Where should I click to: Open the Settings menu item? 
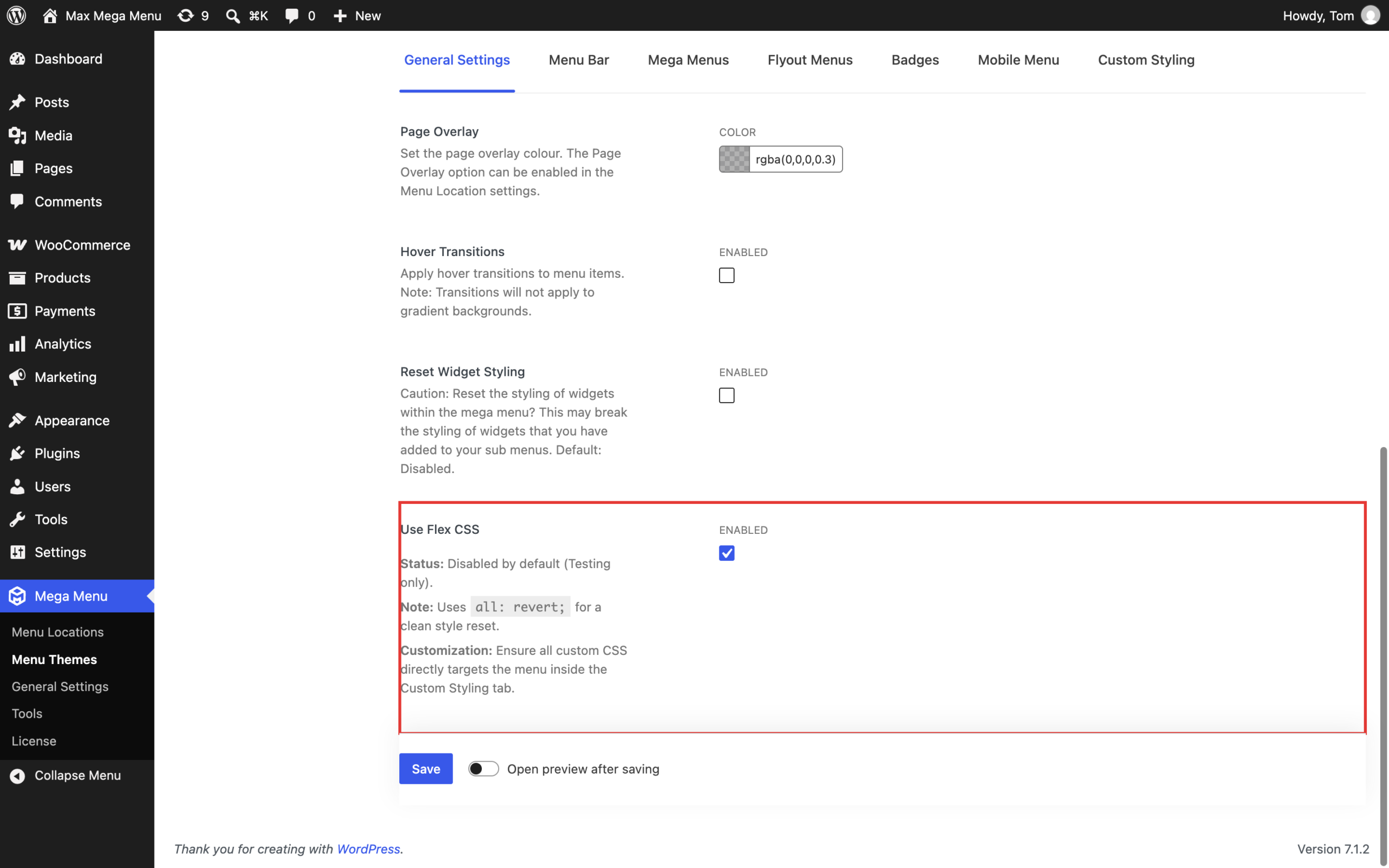77,552
